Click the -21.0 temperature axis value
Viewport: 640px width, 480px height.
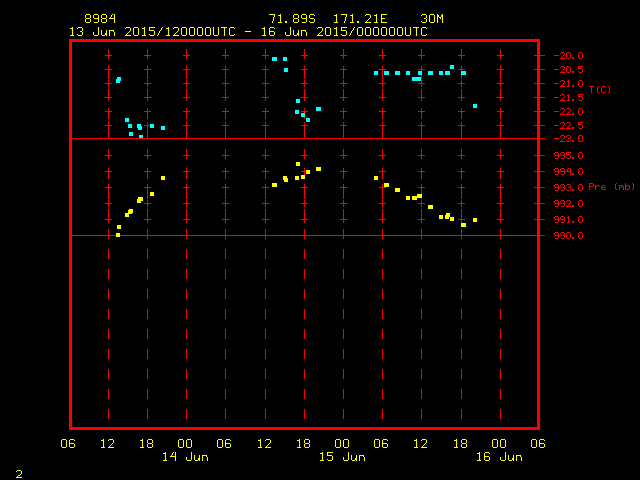[x=569, y=84]
